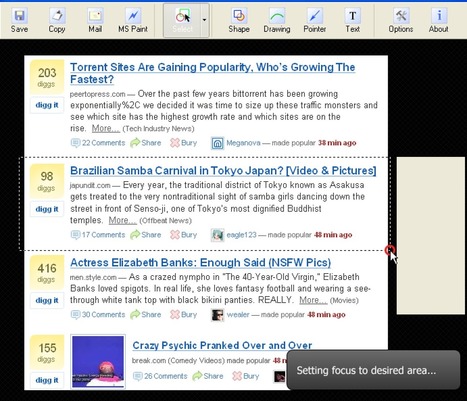Open eagle123 user profile link

[x=242, y=235]
